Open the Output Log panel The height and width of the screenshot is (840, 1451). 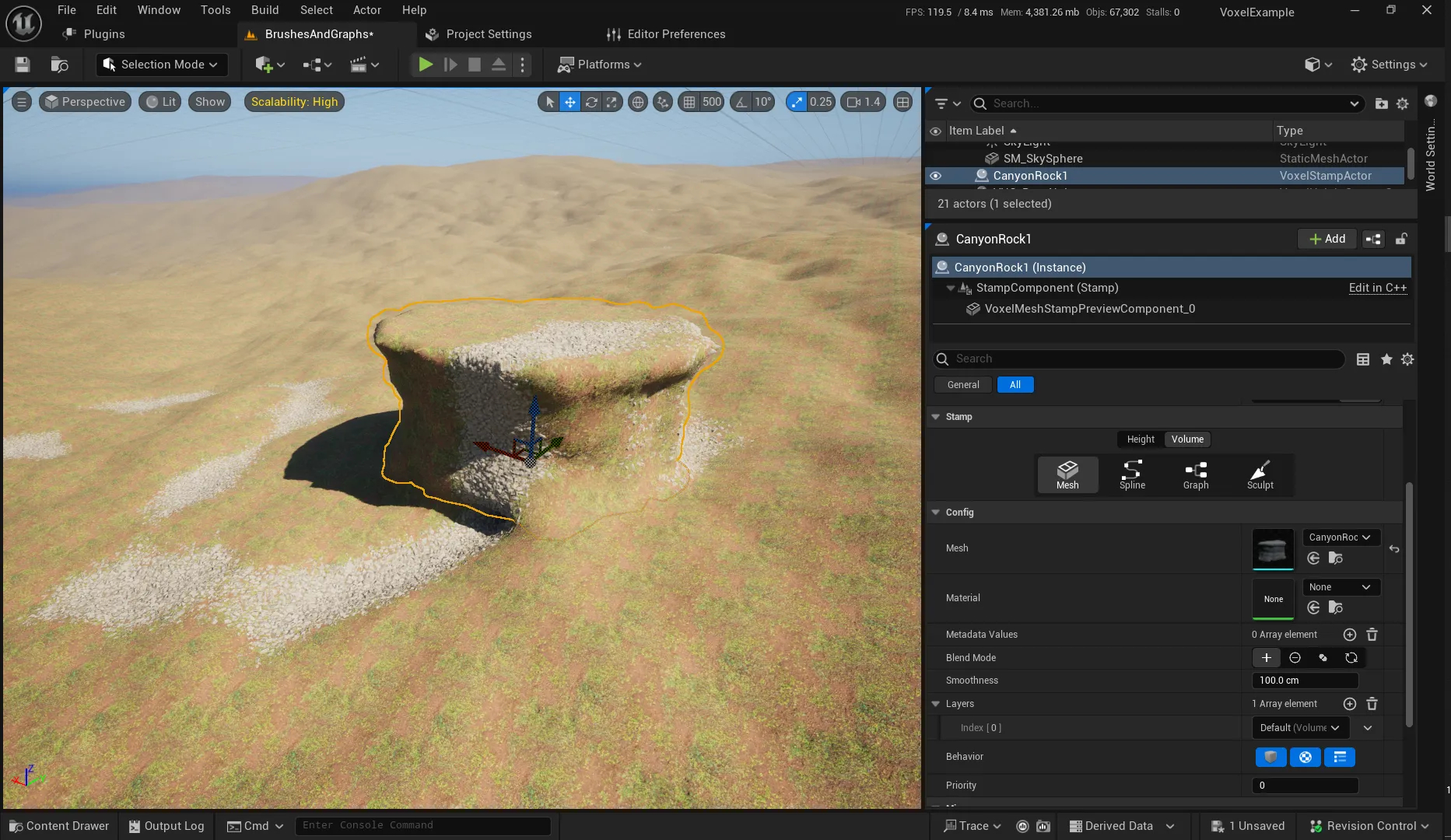[x=166, y=825]
